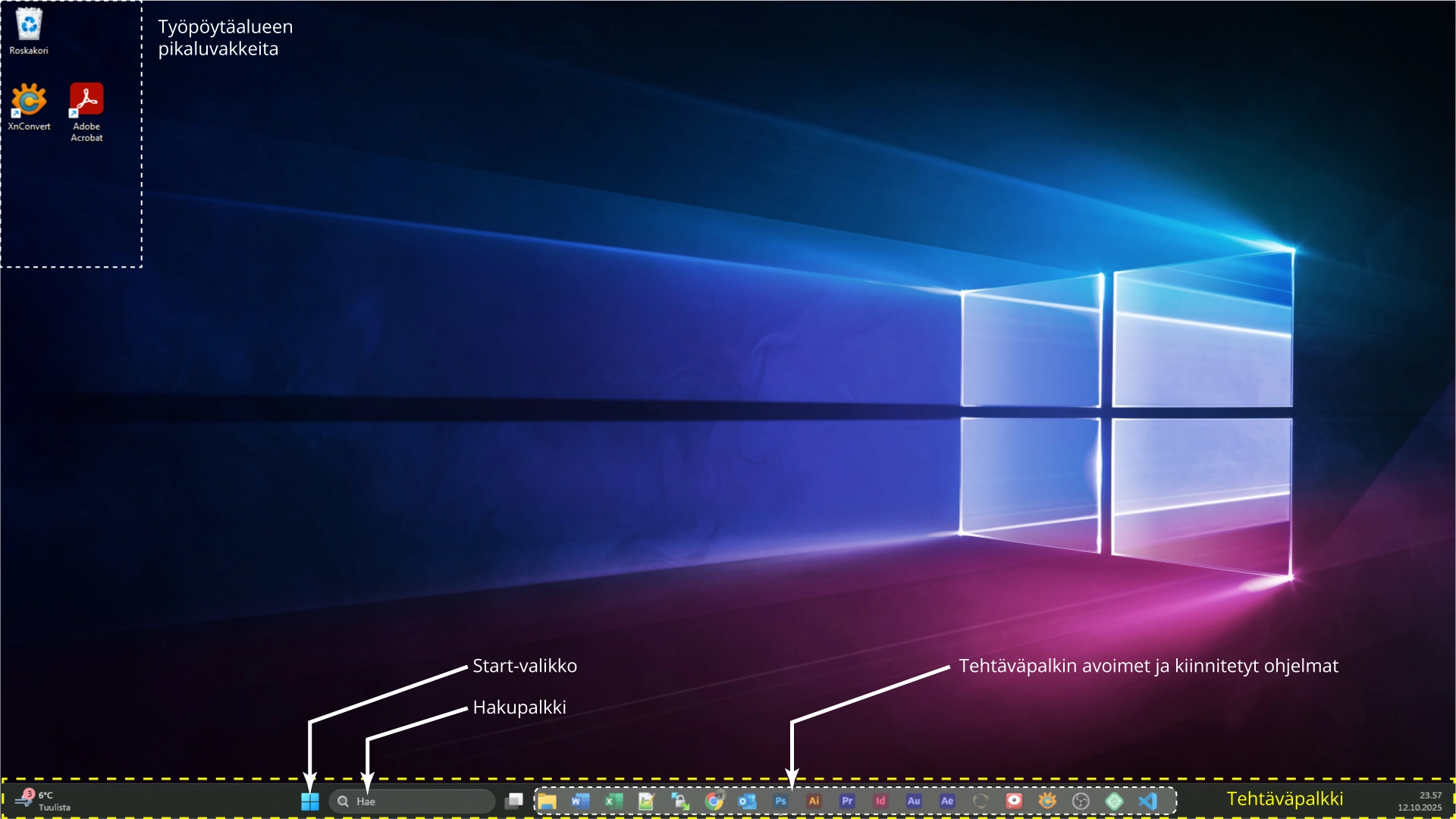
Task: Launch Adobe Audition from the taskbar
Action: pos(914,801)
